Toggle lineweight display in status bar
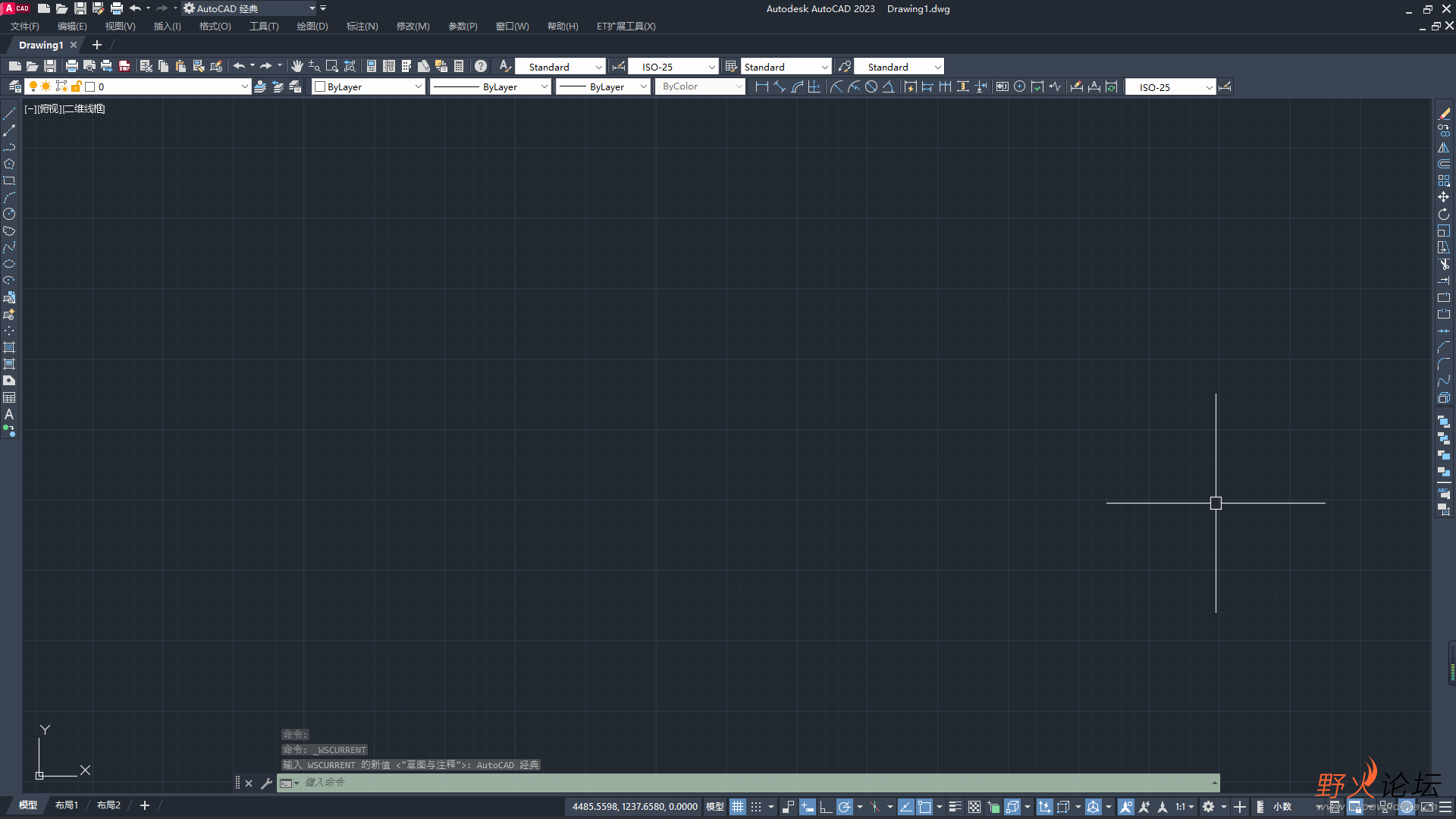The height and width of the screenshot is (819, 1456). tap(955, 807)
